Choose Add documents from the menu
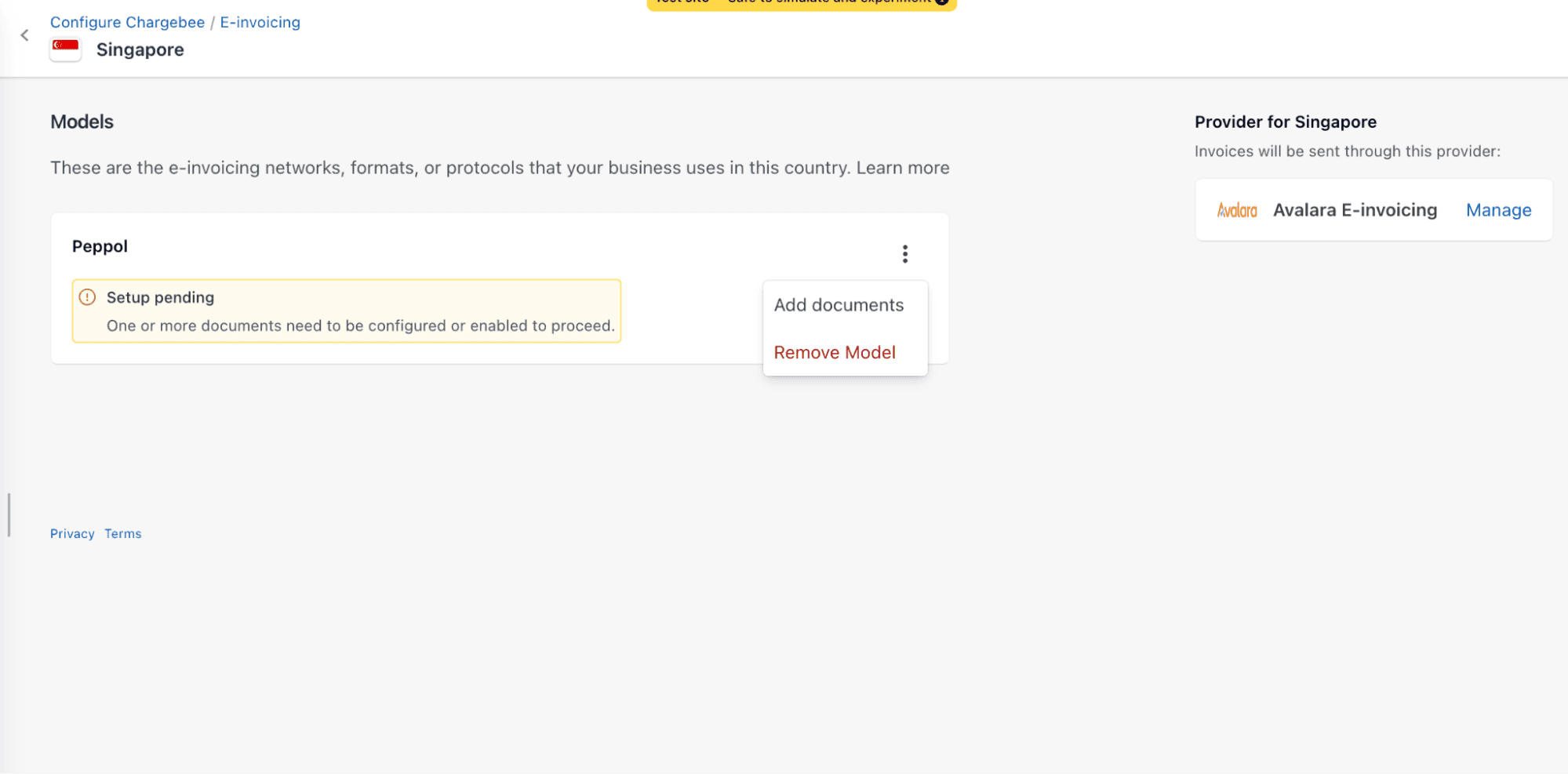The image size is (1568, 774). (x=839, y=305)
